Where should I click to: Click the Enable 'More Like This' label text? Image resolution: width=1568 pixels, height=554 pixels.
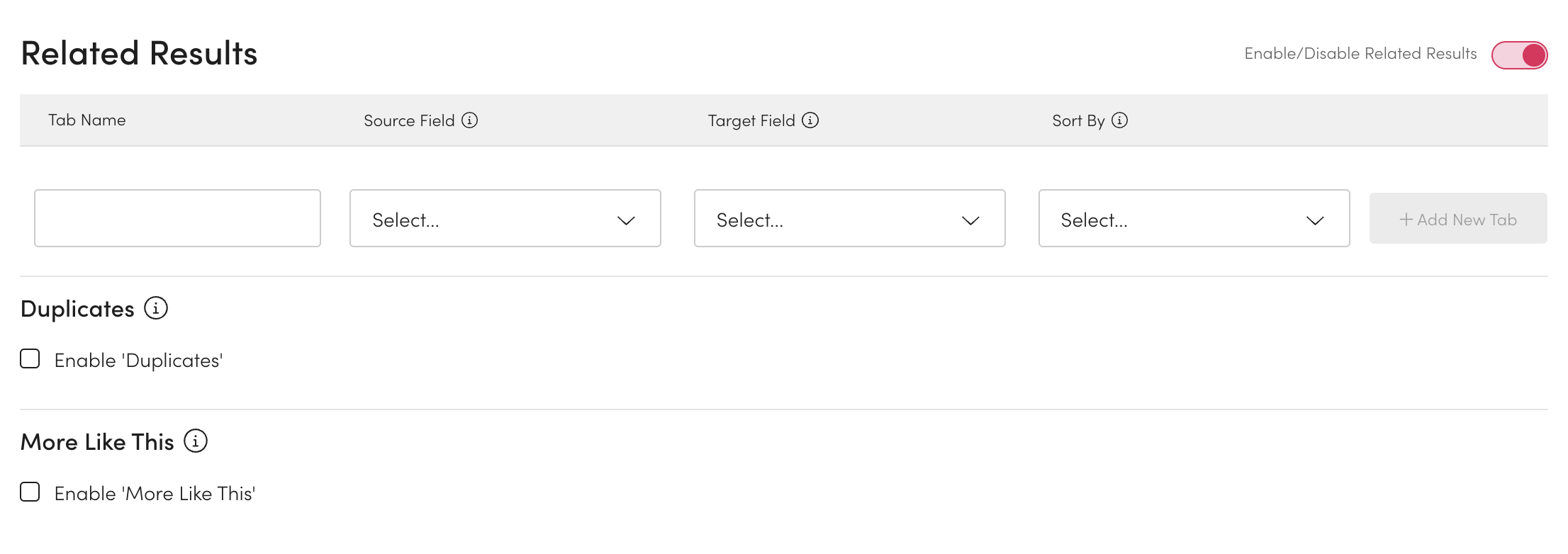(x=155, y=494)
